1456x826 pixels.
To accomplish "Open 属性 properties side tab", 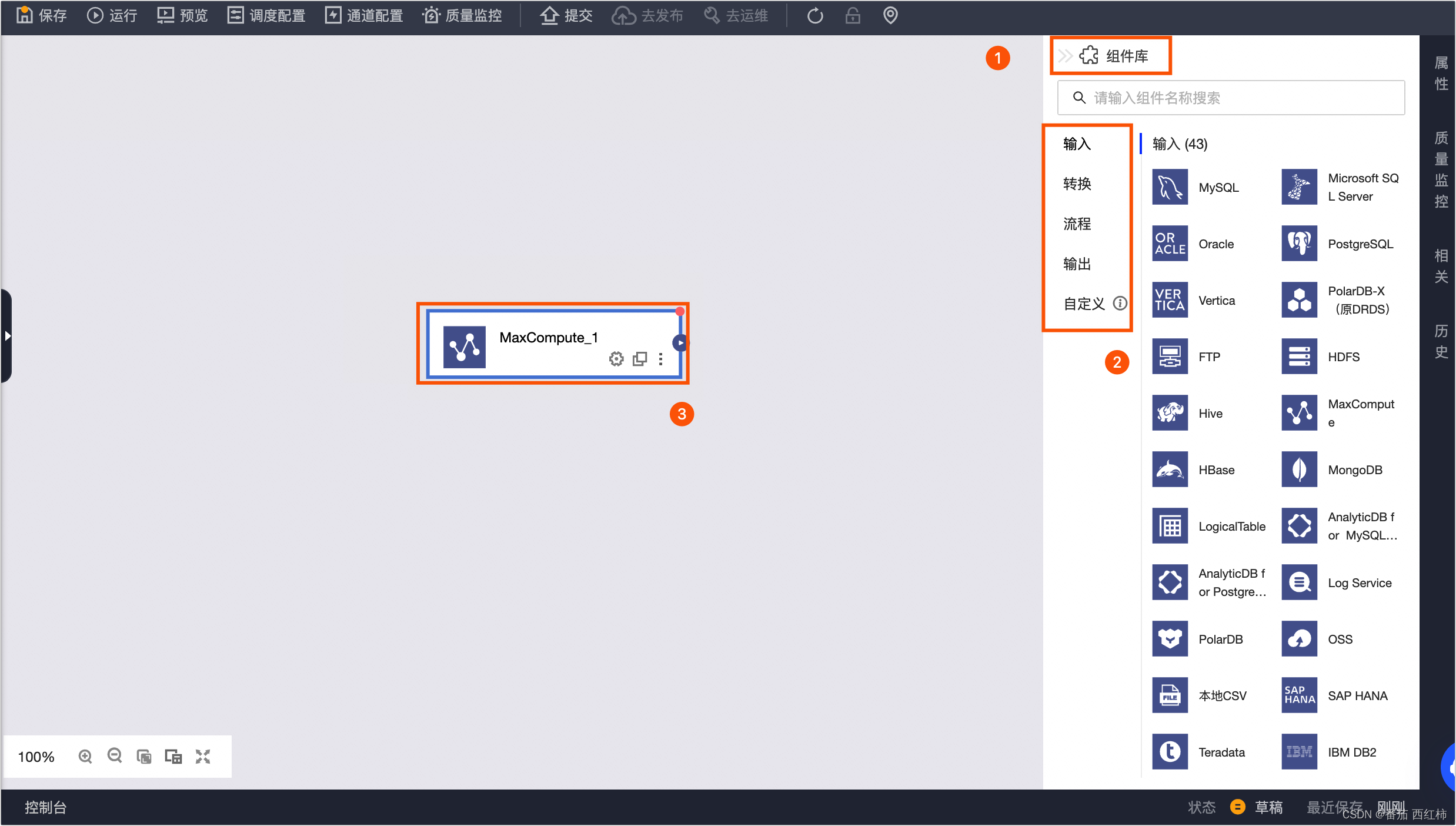I will 1441,74.
